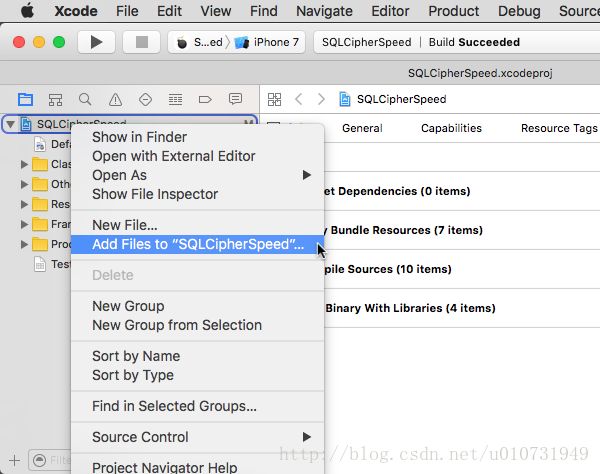
Task: Show the Issue navigator warning icon
Action: pos(115,99)
